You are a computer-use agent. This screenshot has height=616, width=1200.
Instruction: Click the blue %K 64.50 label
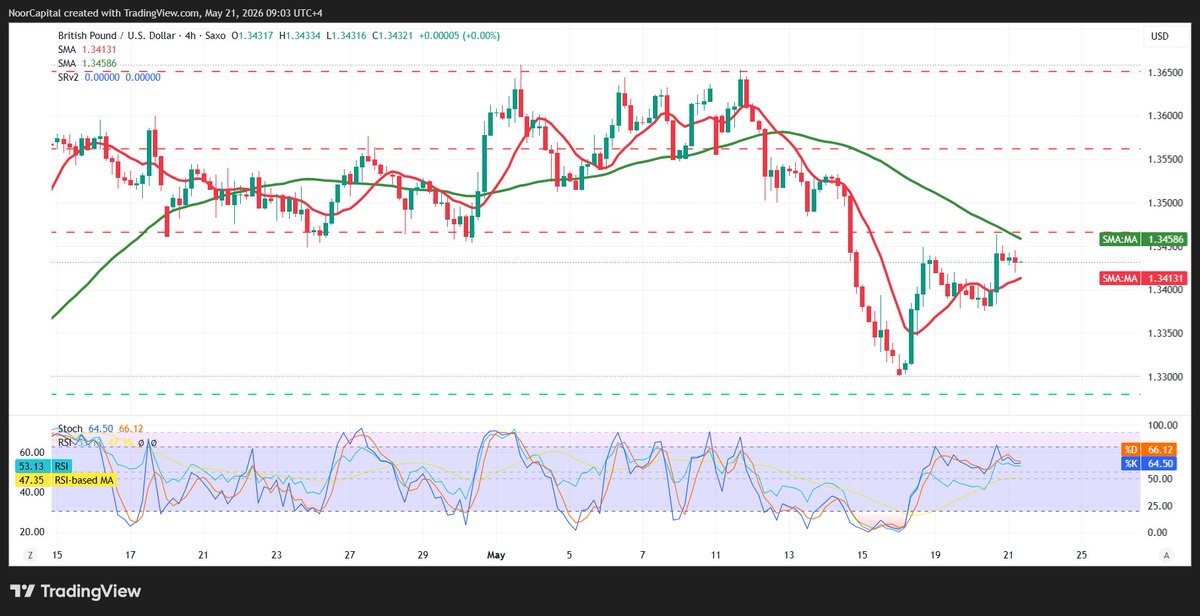click(x=1147, y=463)
